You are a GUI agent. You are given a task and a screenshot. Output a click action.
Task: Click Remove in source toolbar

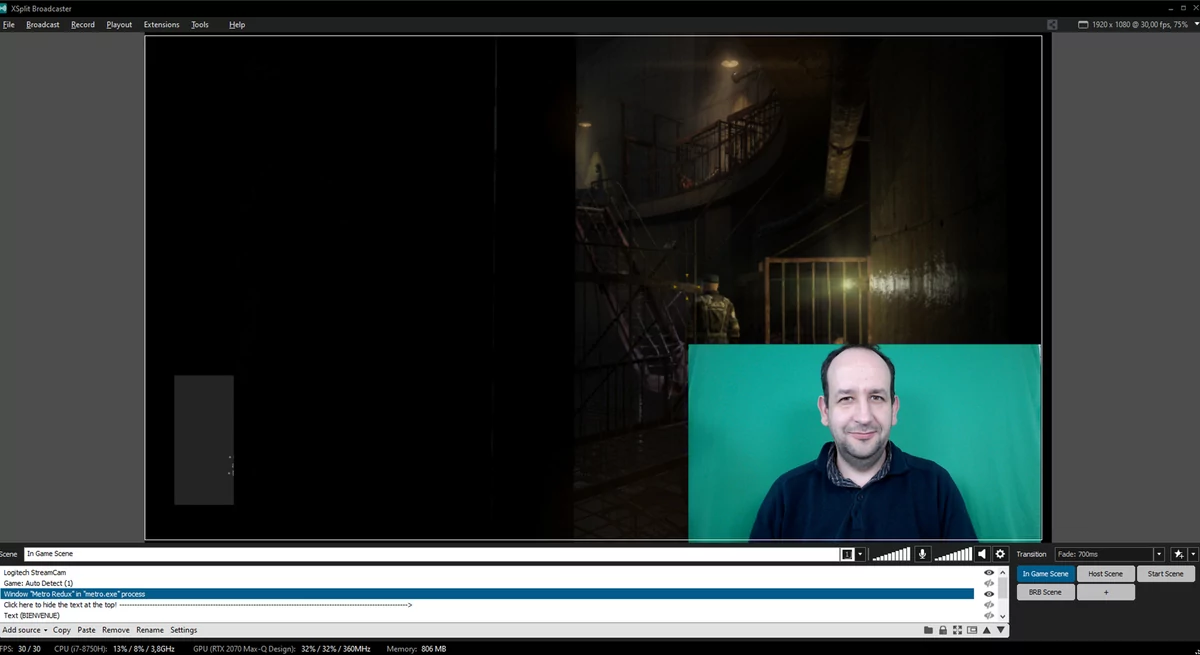click(116, 630)
